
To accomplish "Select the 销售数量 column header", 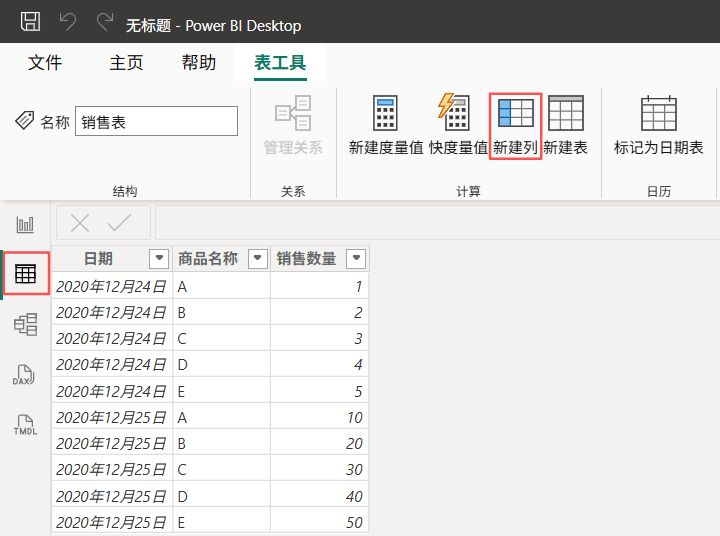I will (320, 259).
